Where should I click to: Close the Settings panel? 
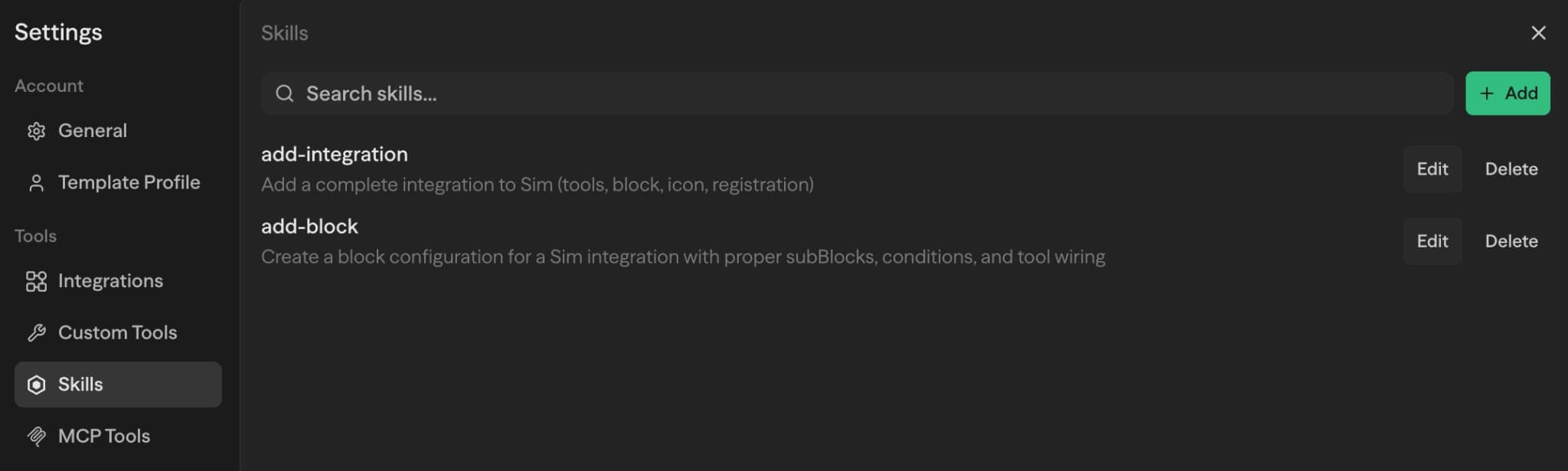coord(1538,33)
